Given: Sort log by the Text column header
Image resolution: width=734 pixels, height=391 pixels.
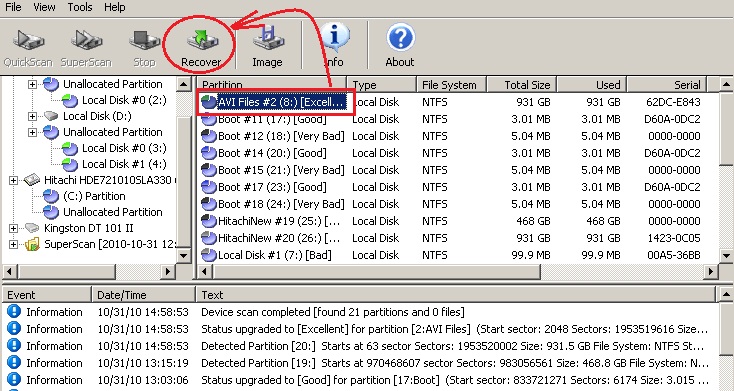Looking at the screenshot, I should pyautogui.click(x=456, y=295).
